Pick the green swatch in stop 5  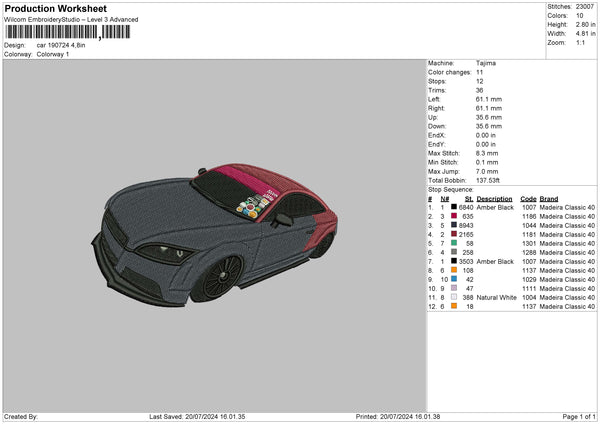[x=455, y=243]
